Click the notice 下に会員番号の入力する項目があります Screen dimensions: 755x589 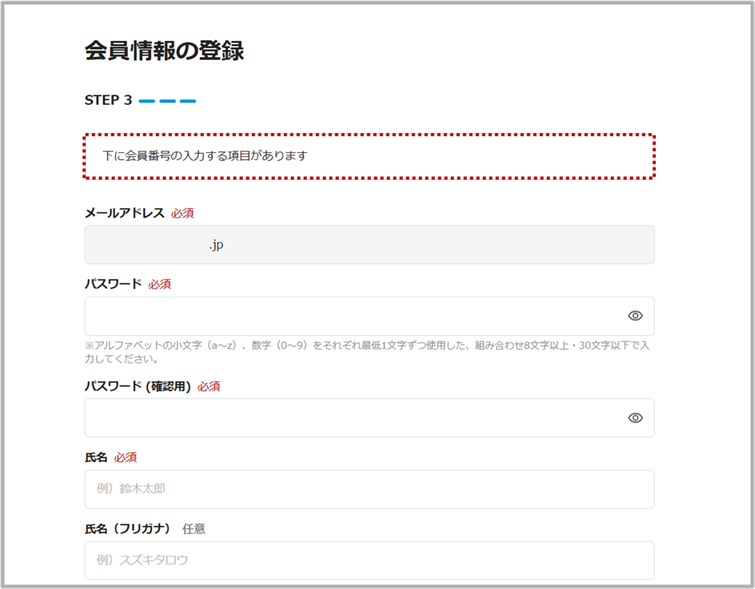369,157
